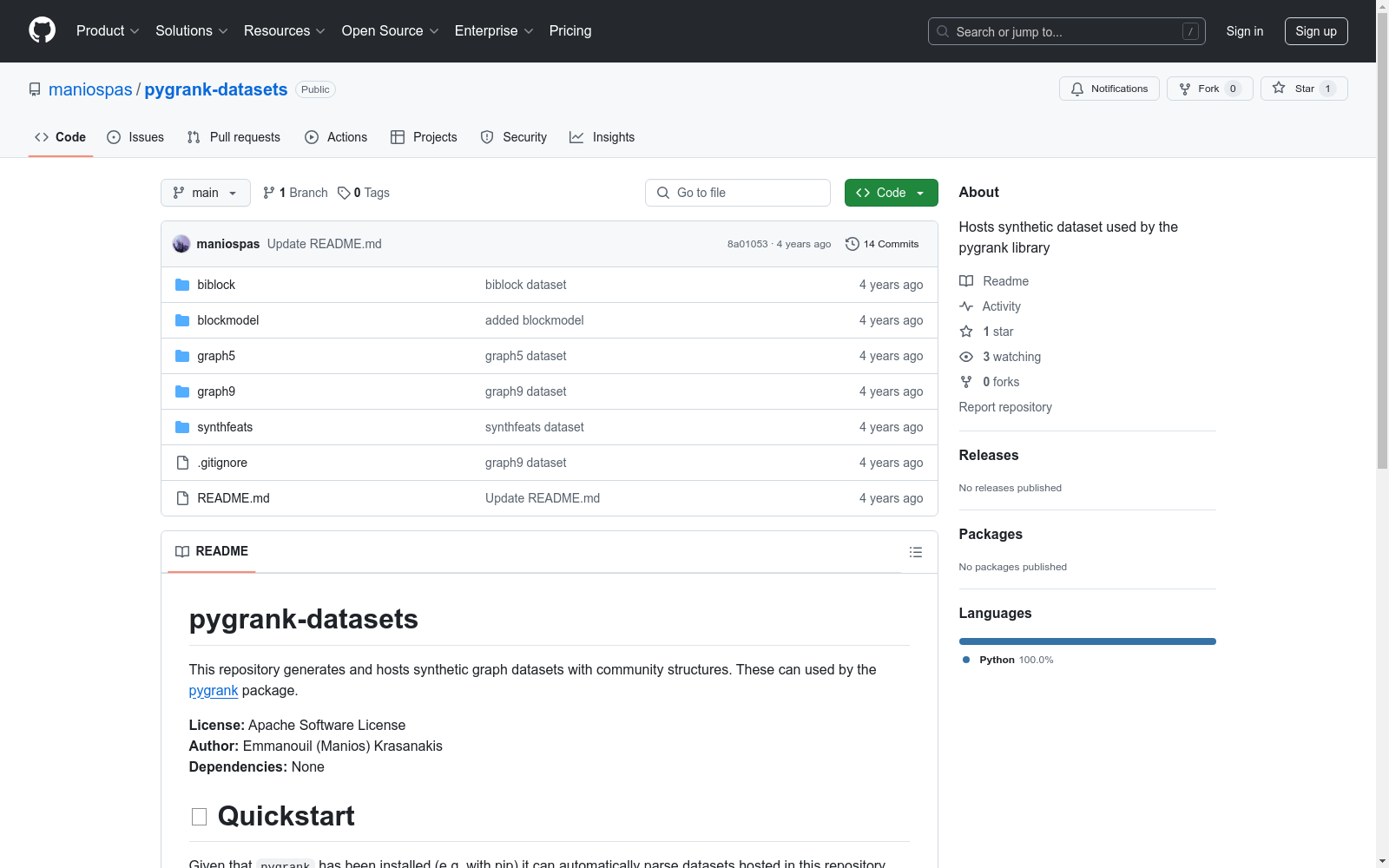Switch to the Insights tab
The width and height of the screenshot is (1389, 868).
pos(602,137)
